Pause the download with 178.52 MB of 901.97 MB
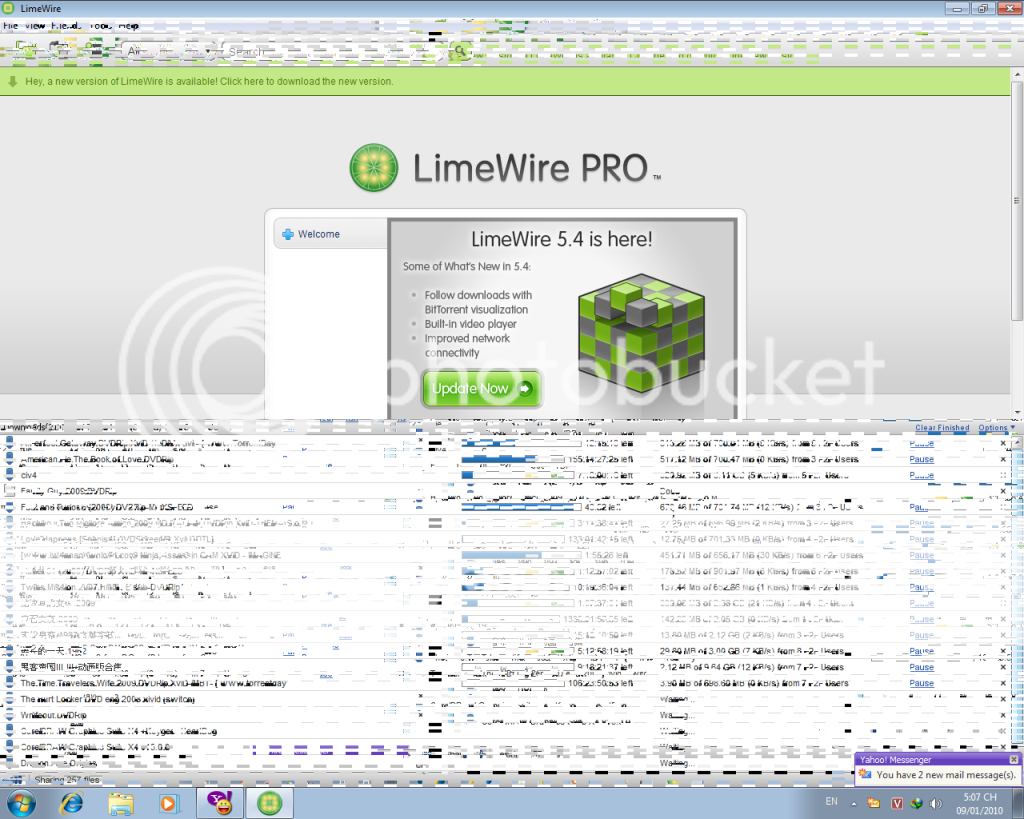Image resolution: width=1024 pixels, height=819 pixels. pos(921,571)
